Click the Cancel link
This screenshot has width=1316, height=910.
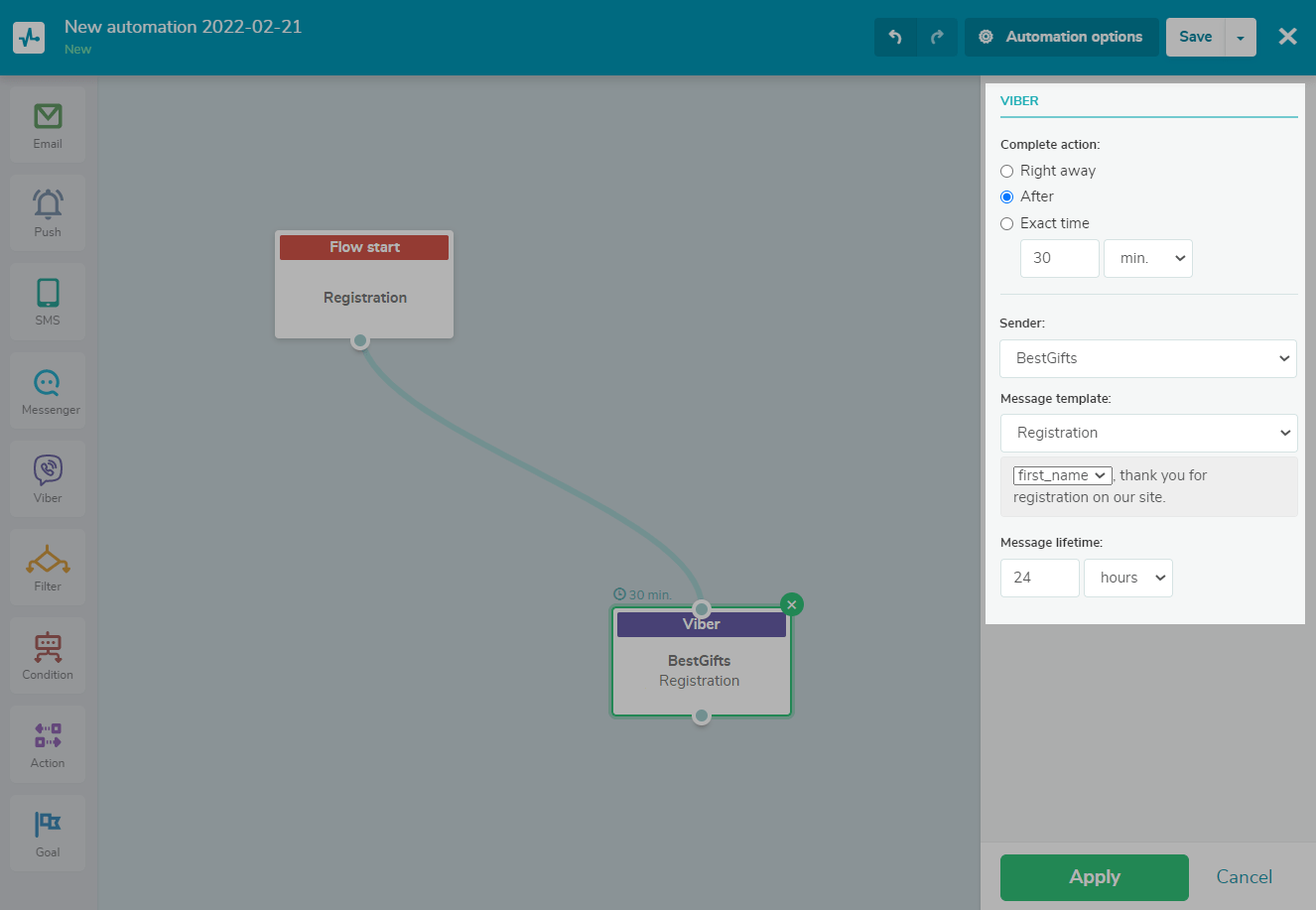[1244, 877]
